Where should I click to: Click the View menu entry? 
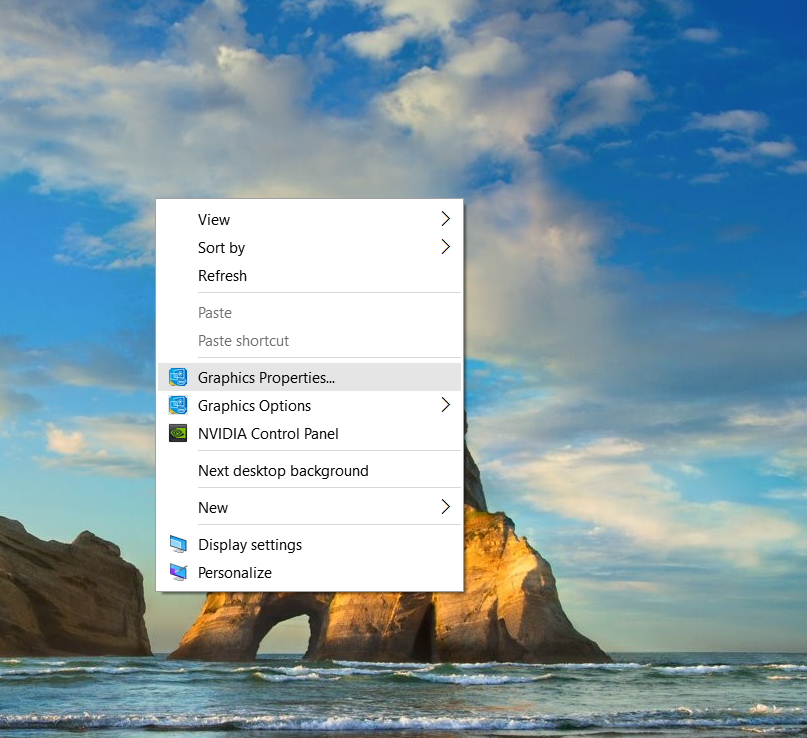[214, 219]
